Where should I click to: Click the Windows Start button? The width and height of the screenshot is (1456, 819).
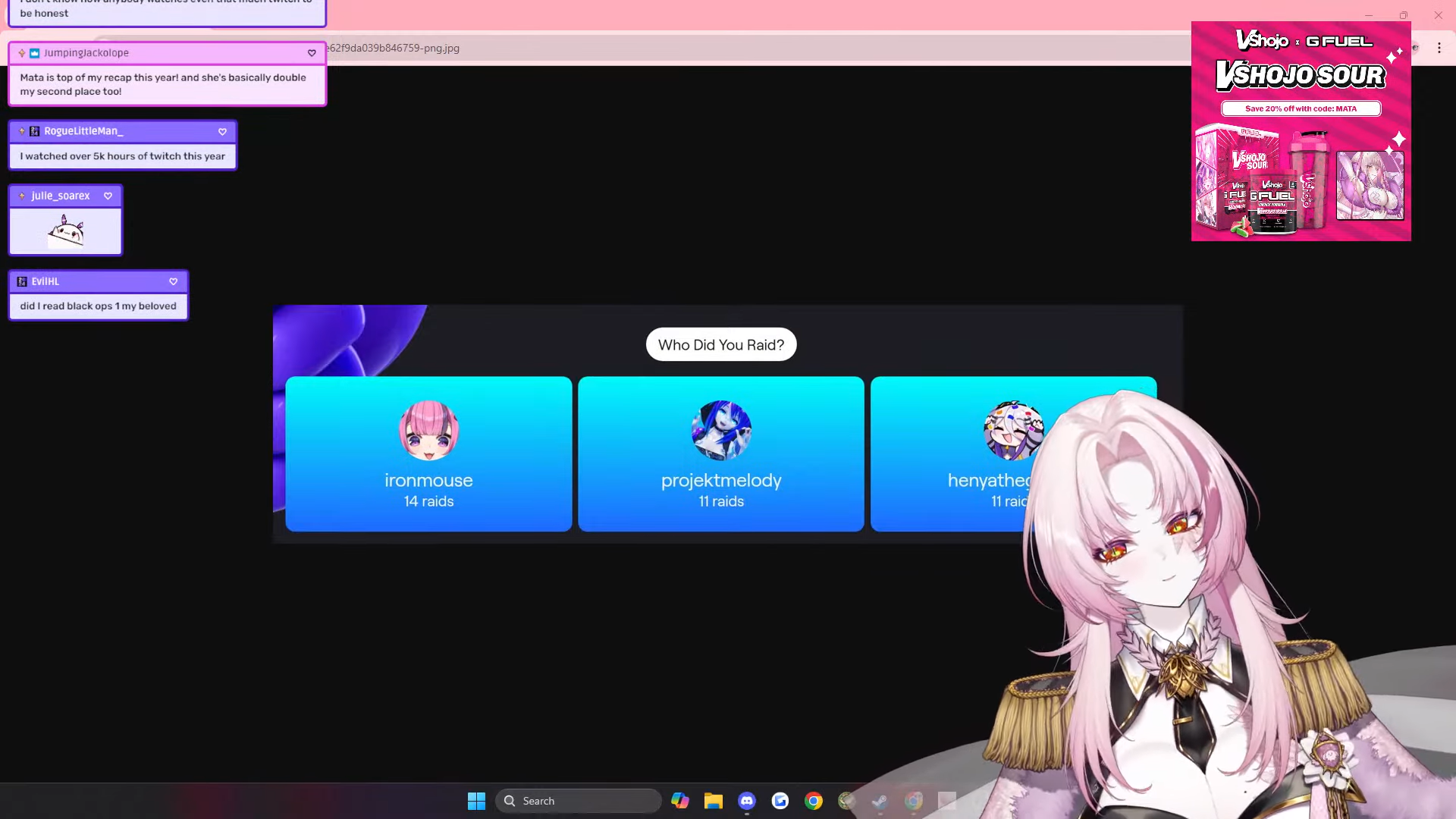(476, 801)
